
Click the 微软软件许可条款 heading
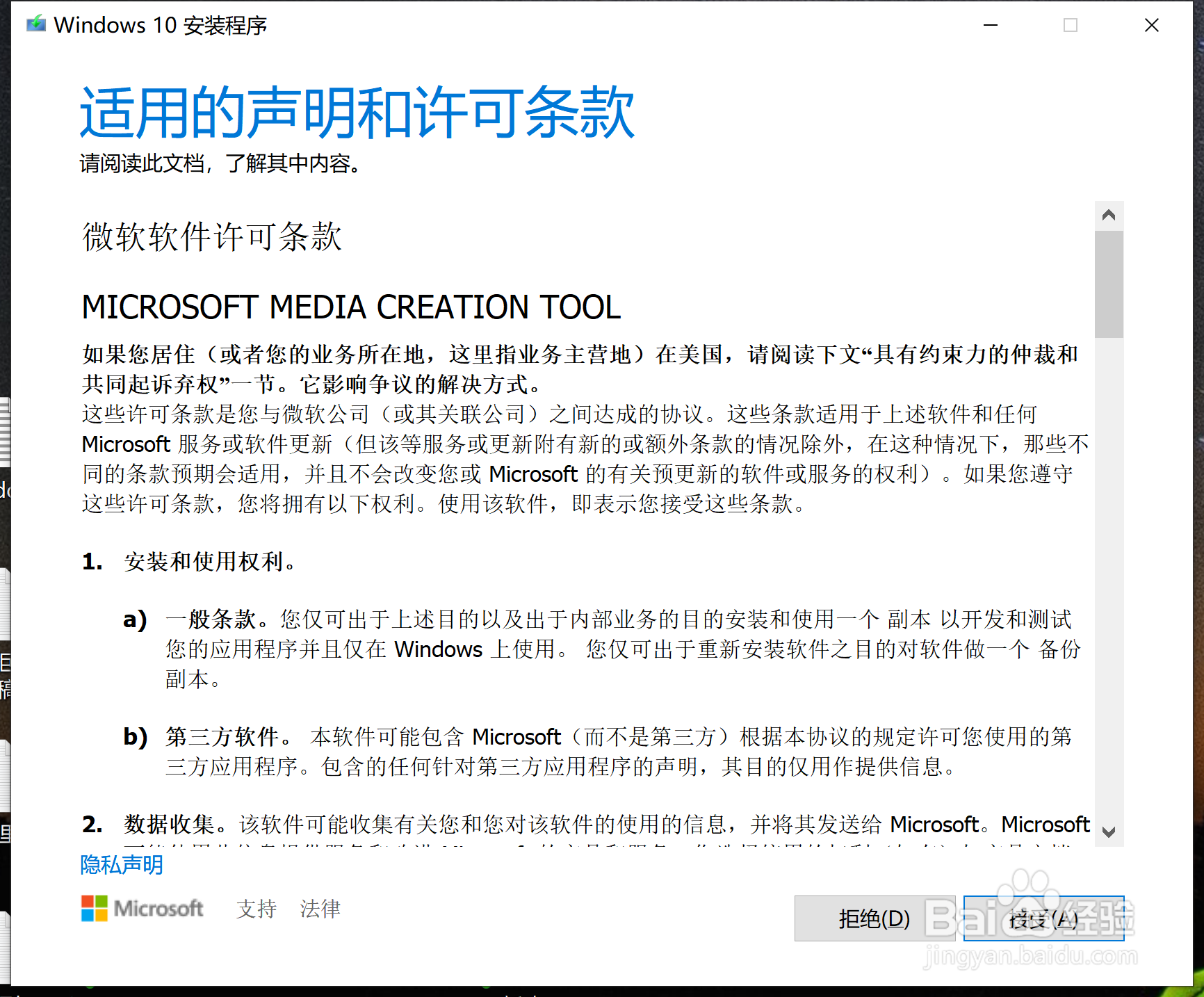pos(211,238)
